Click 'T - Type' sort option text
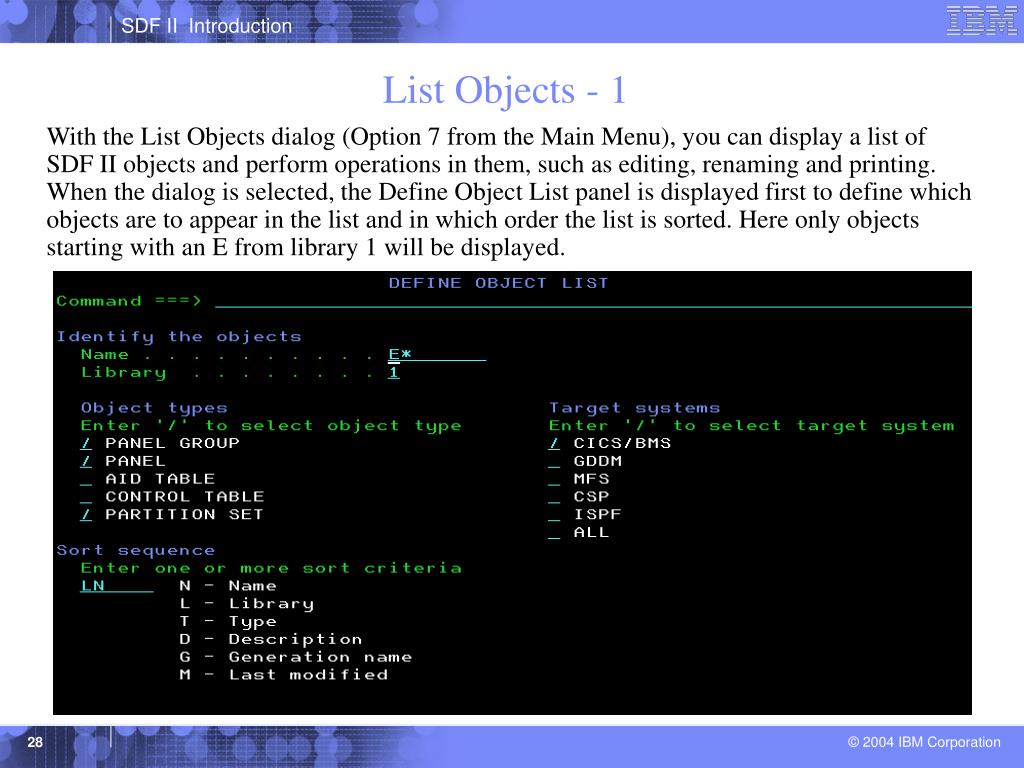The height and width of the screenshot is (768, 1024). pyautogui.click(x=228, y=622)
